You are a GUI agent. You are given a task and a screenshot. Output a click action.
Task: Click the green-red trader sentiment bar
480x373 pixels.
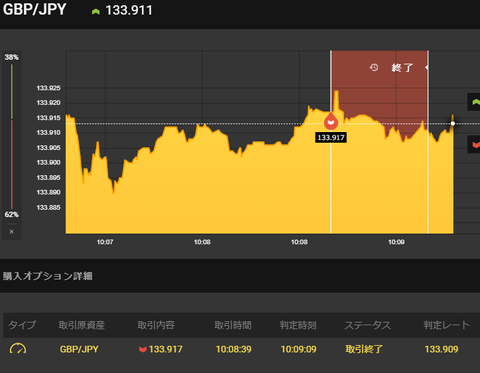pos(12,136)
